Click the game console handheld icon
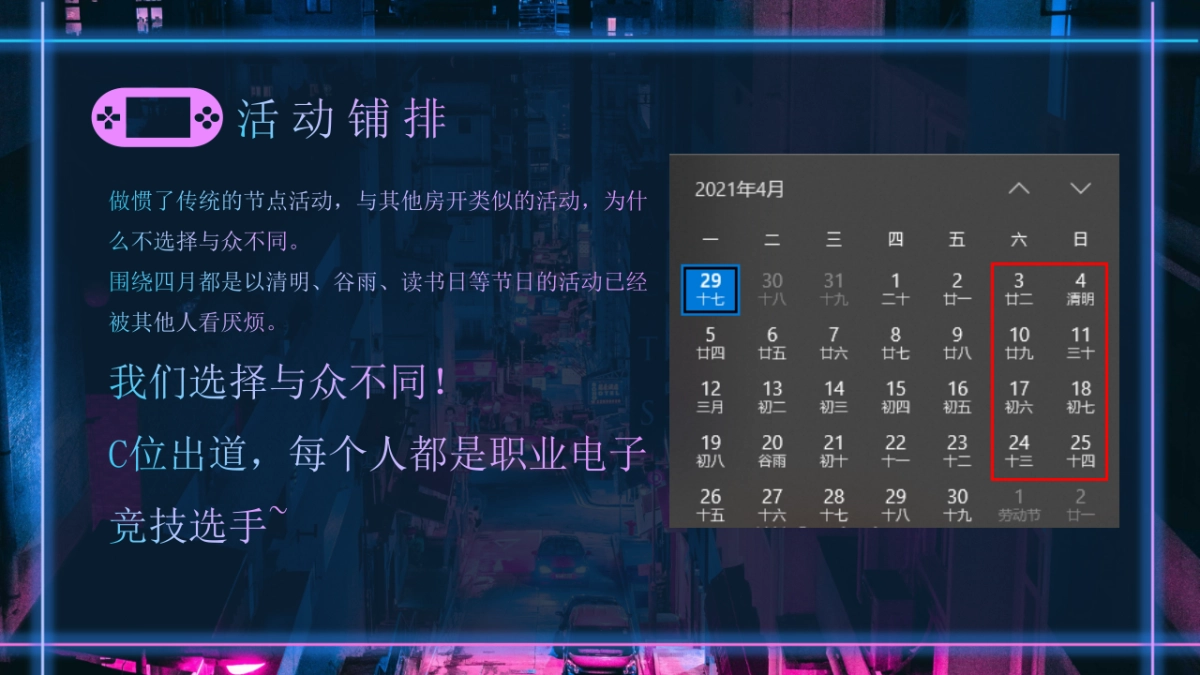This screenshot has height=675, width=1200. tap(155, 117)
